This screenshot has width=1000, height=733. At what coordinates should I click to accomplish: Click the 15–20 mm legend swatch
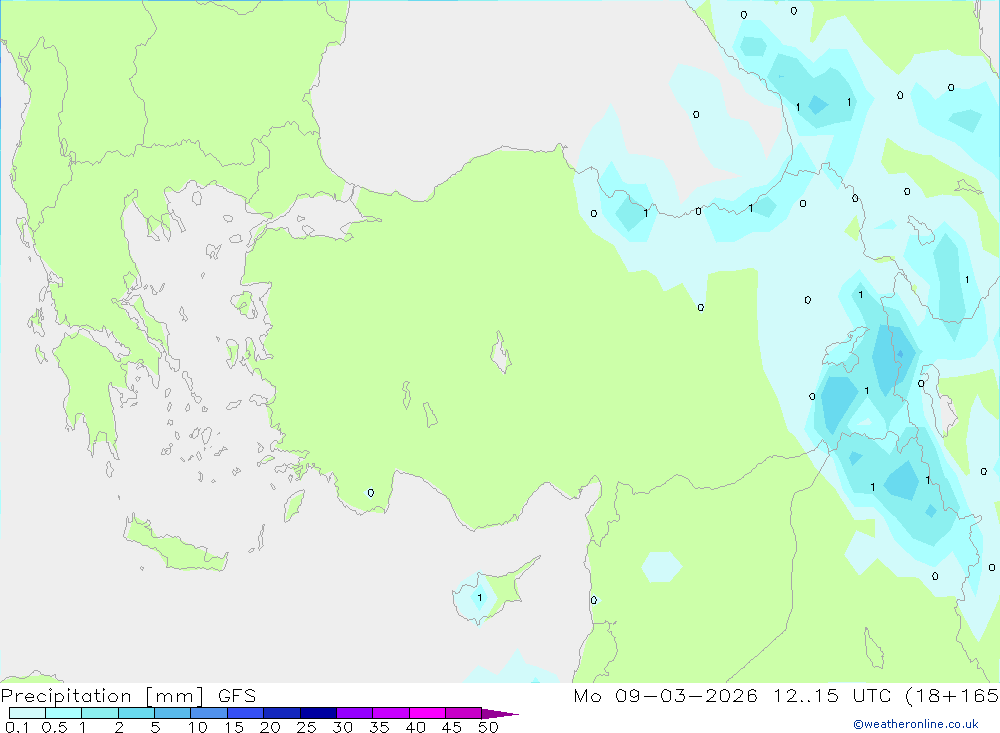[246, 713]
